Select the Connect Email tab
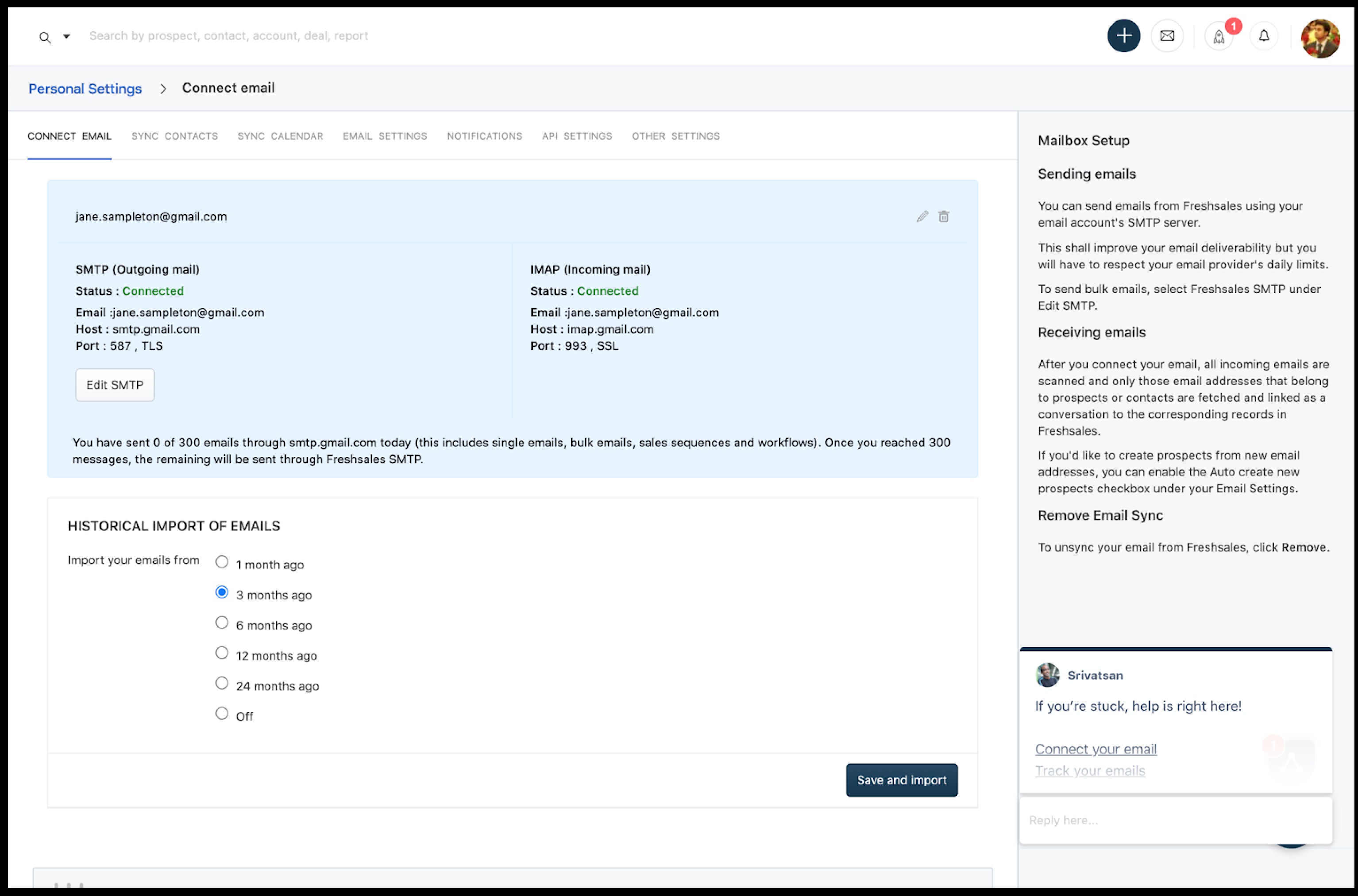Image resolution: width=1358 pixels, height=896 pixels. tap(69, 136)
